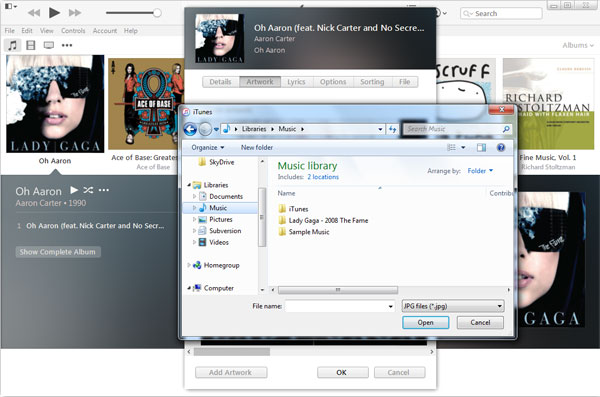Open the JPG files type dropdown

click(x=453, y=306)
